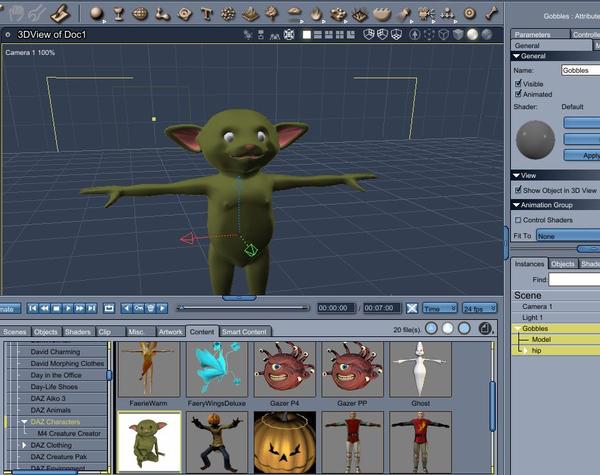Click the content browser vertical scrollbar
600x475 pixels.
[x=492, y=406]
